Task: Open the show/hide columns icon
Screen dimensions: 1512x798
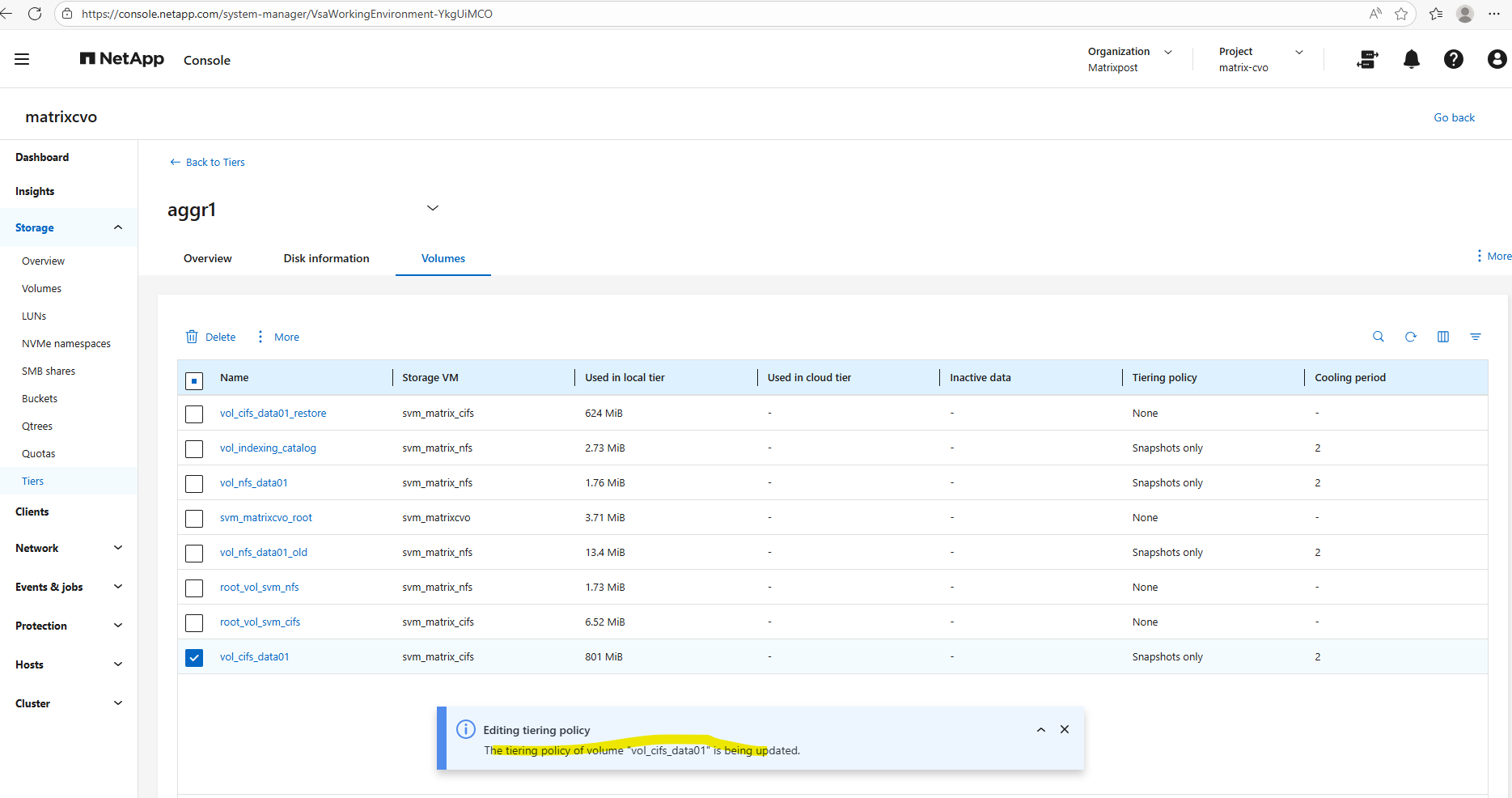Action: pos(1442,337)
